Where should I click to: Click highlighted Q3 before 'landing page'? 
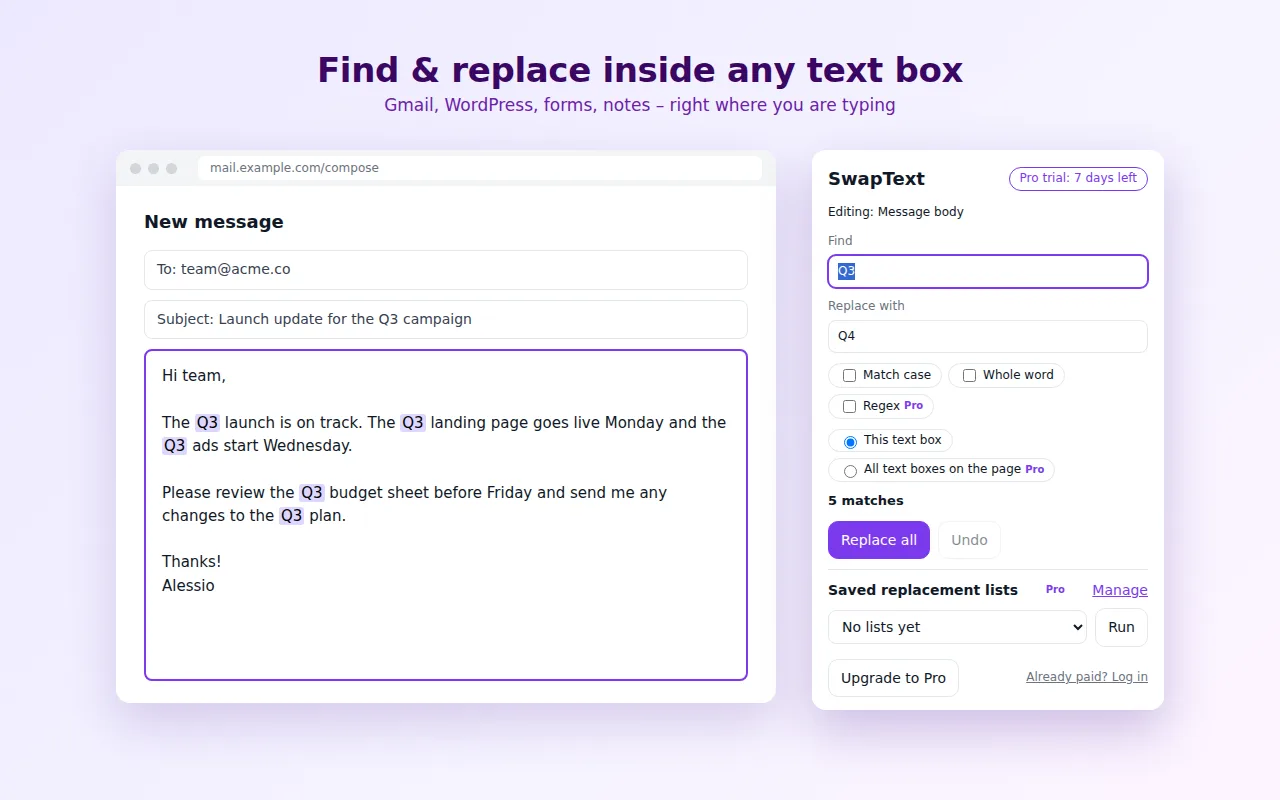tap(413, 423)
